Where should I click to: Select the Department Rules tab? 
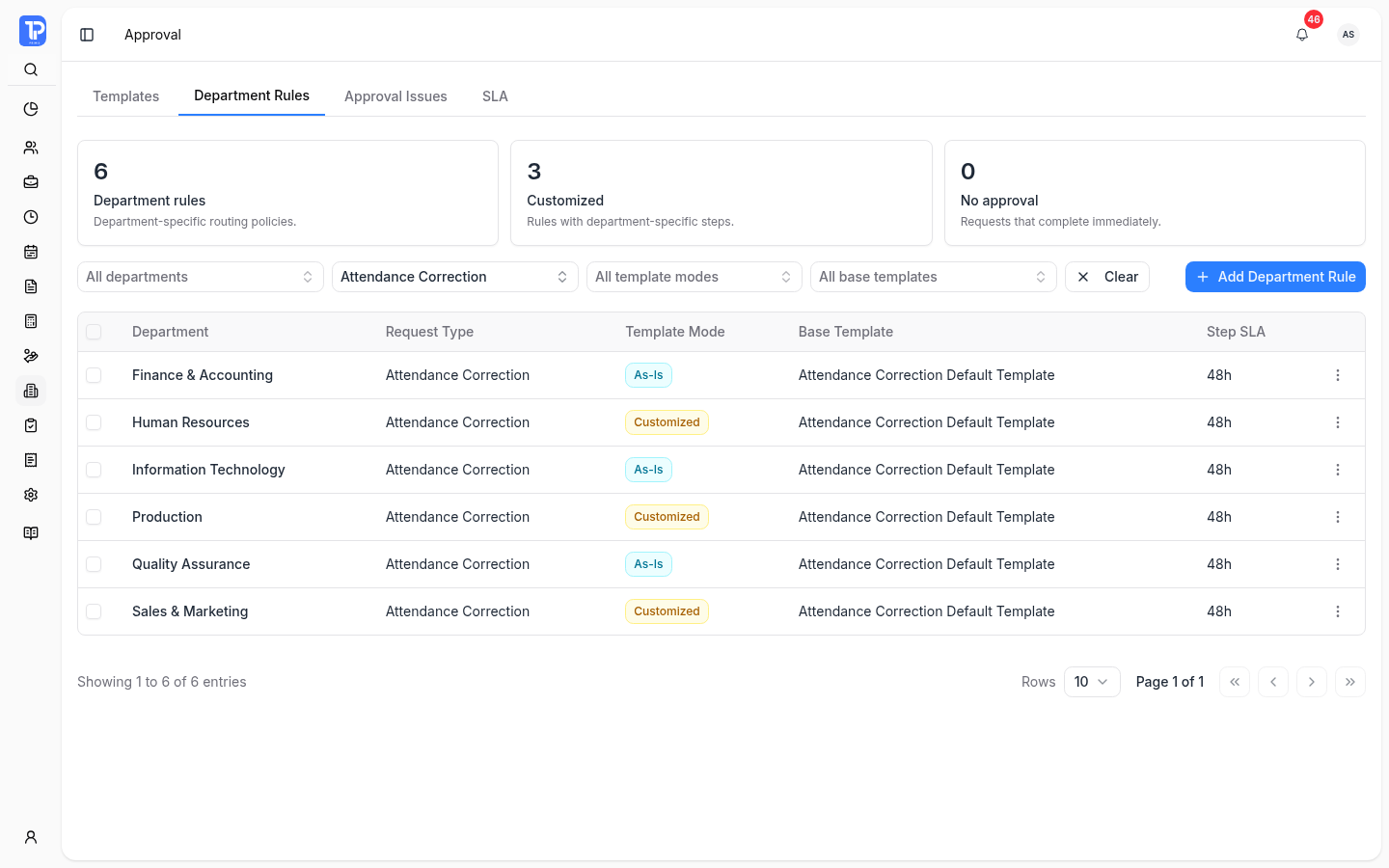coord(252,95)
